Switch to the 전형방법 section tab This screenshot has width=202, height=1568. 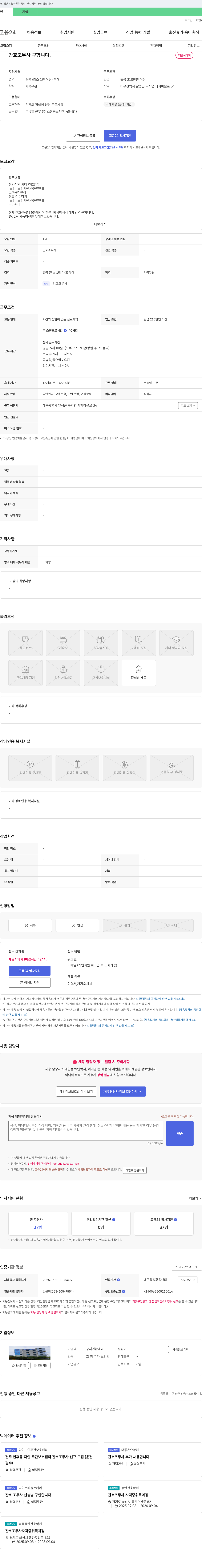pyautogui.click(x=156, y=46)
